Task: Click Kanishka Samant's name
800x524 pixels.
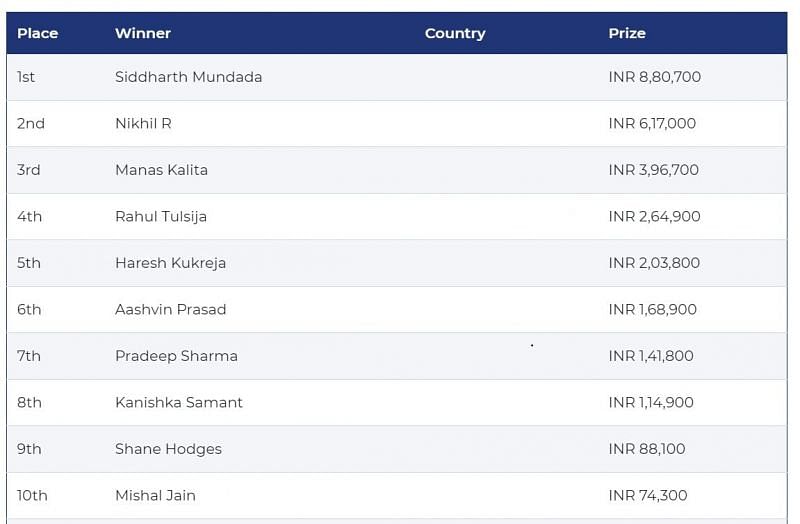Action: (179, 402)
